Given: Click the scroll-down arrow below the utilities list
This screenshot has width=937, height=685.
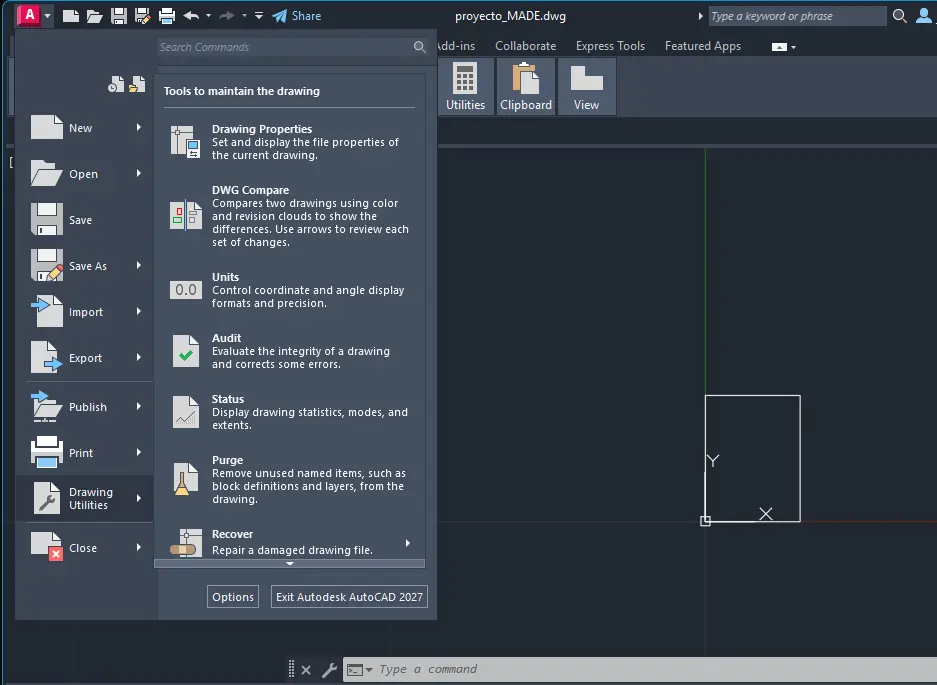Looking at the screenshot, I should (x=290, y=564).
